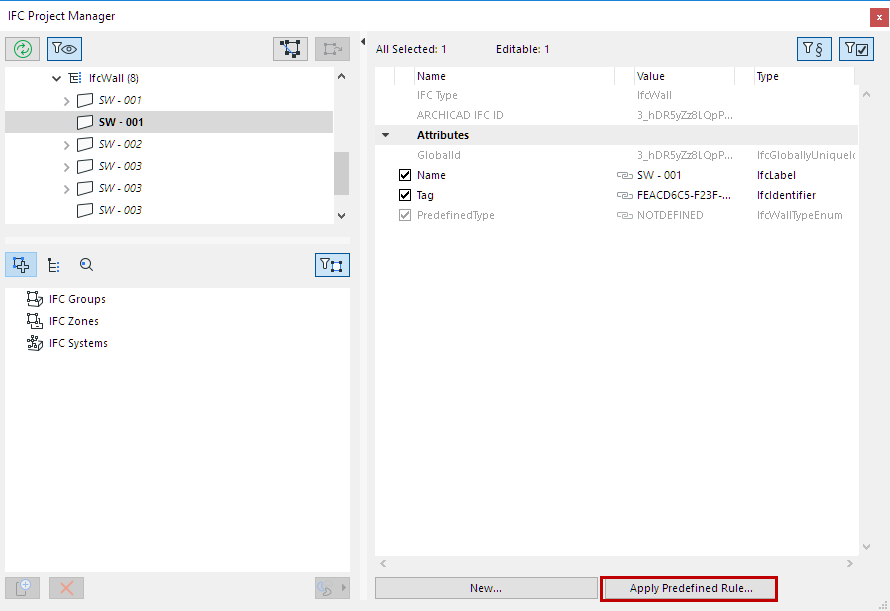Click the New... button
This screenshot has width=890, height=611.
coord(486,588)
